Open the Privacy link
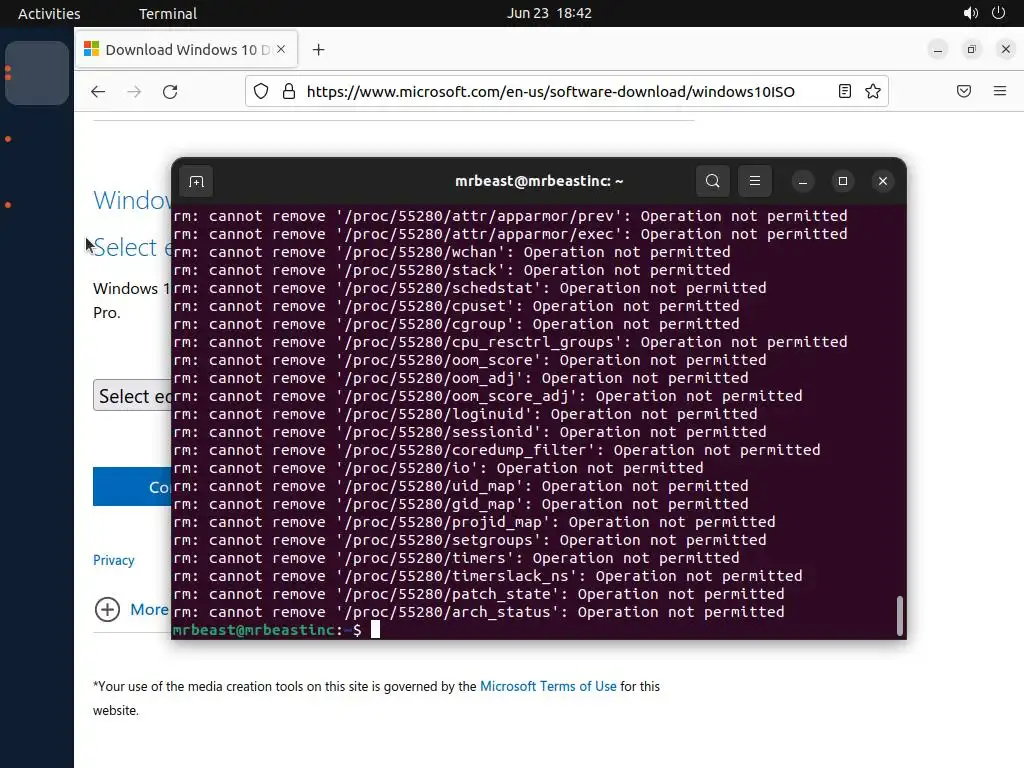The width and height of the screenshot is (1024, 768). [x=114, y=560]
